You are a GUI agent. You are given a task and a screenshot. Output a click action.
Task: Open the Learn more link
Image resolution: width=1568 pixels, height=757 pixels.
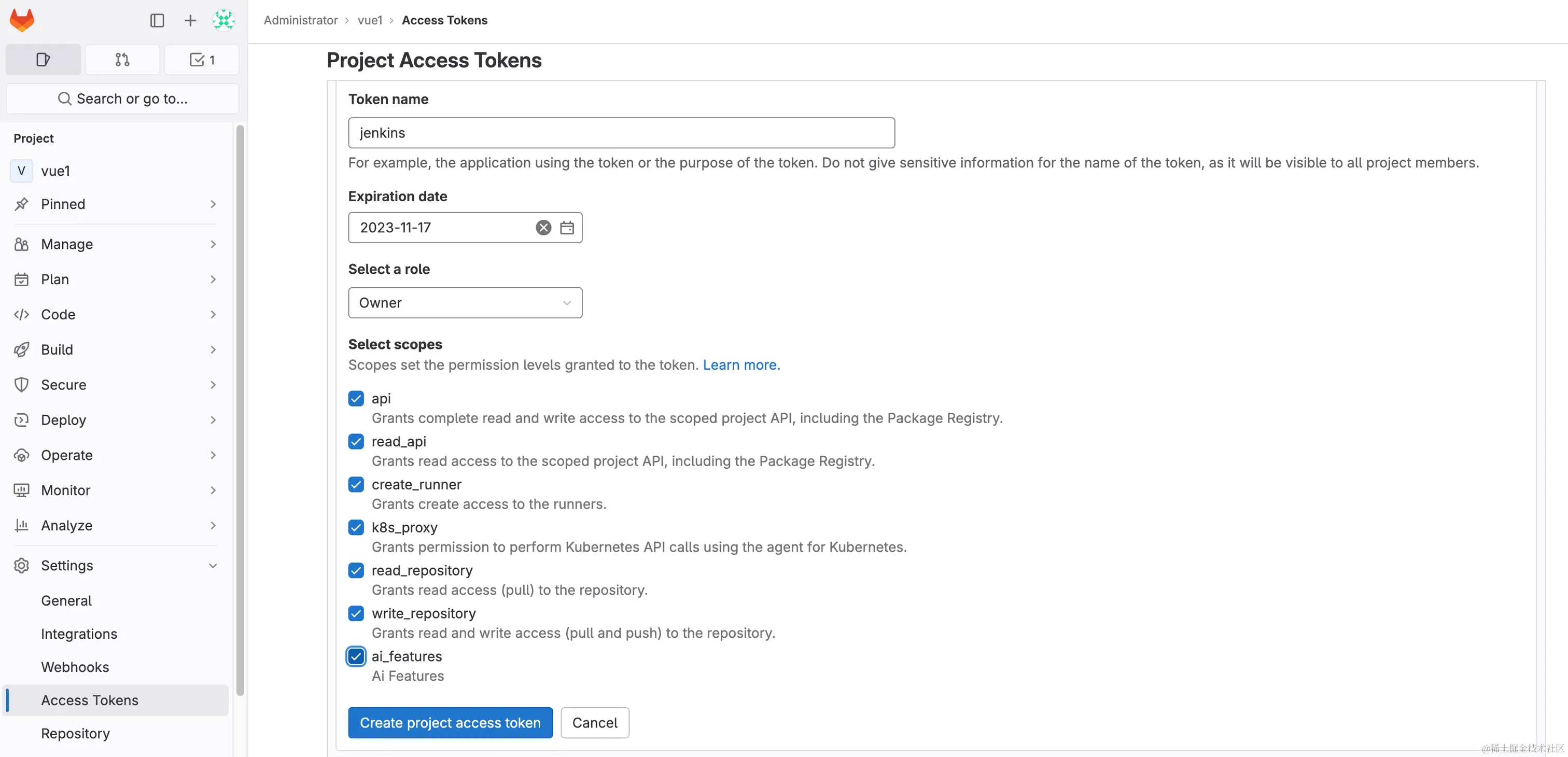[741, 365]
